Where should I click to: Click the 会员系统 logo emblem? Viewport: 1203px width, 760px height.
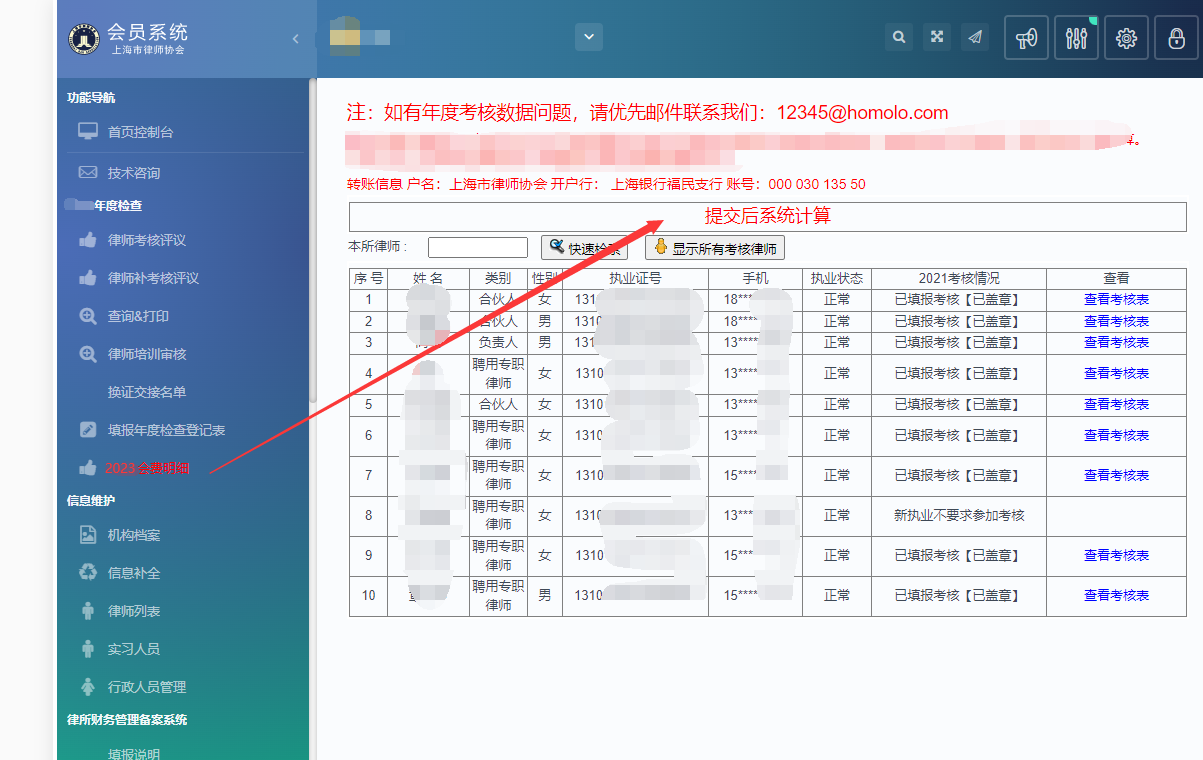[84, 39]
